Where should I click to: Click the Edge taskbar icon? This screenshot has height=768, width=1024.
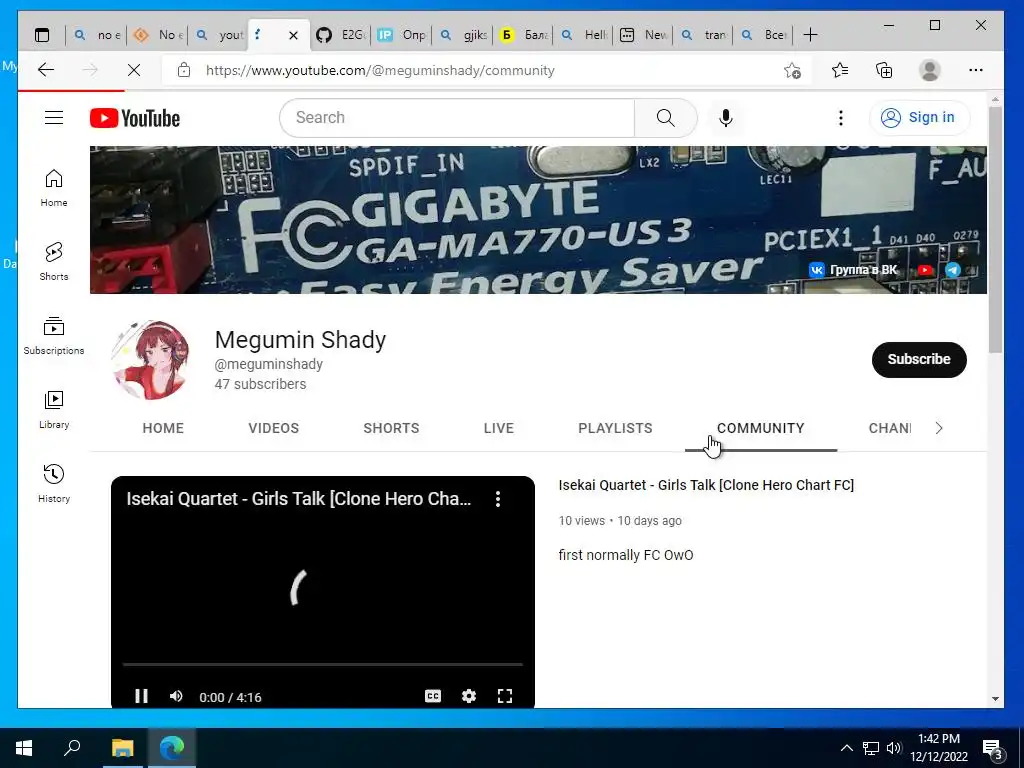click(172, 748)
